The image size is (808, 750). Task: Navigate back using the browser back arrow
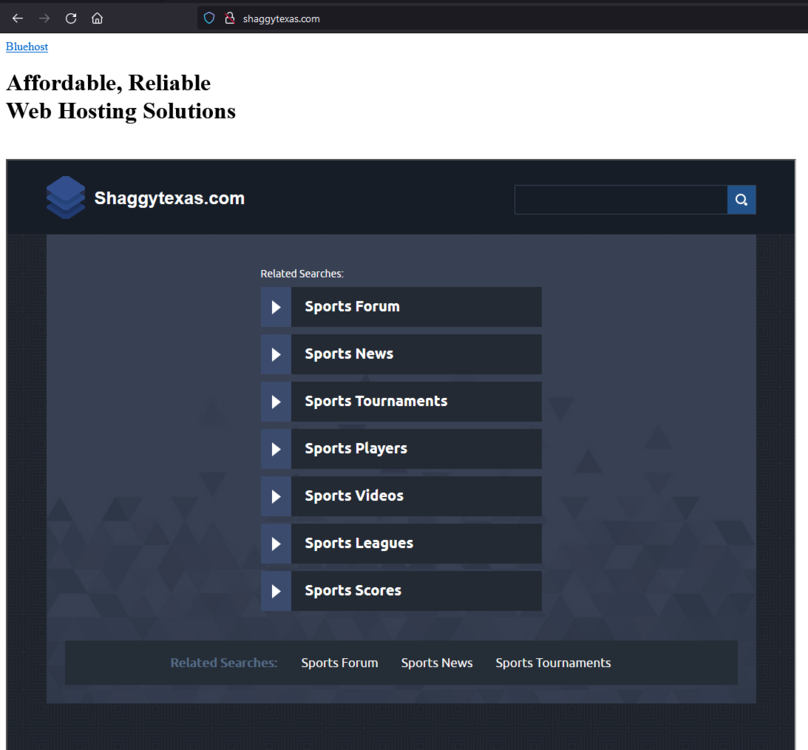(x=16, y=17)
